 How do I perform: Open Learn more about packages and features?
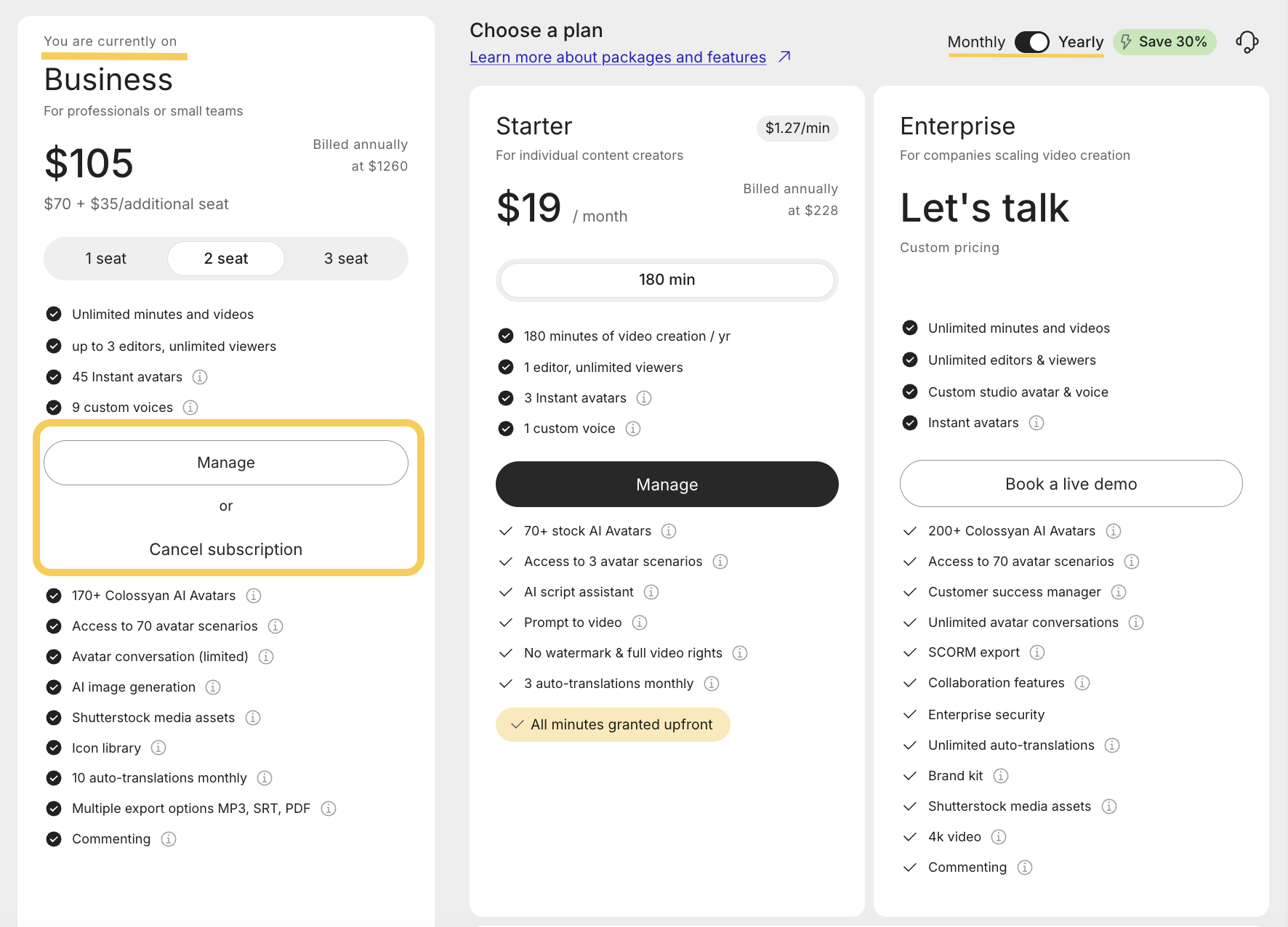coord(618,57)
